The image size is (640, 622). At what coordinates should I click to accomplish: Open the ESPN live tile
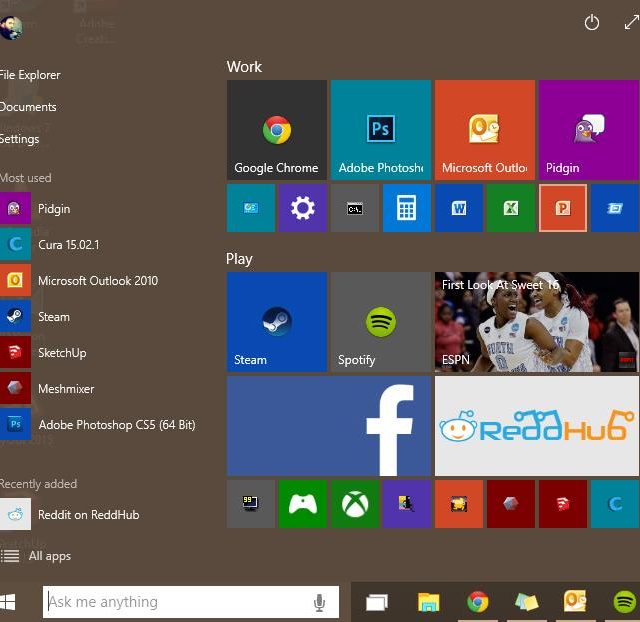coord(537,322)
